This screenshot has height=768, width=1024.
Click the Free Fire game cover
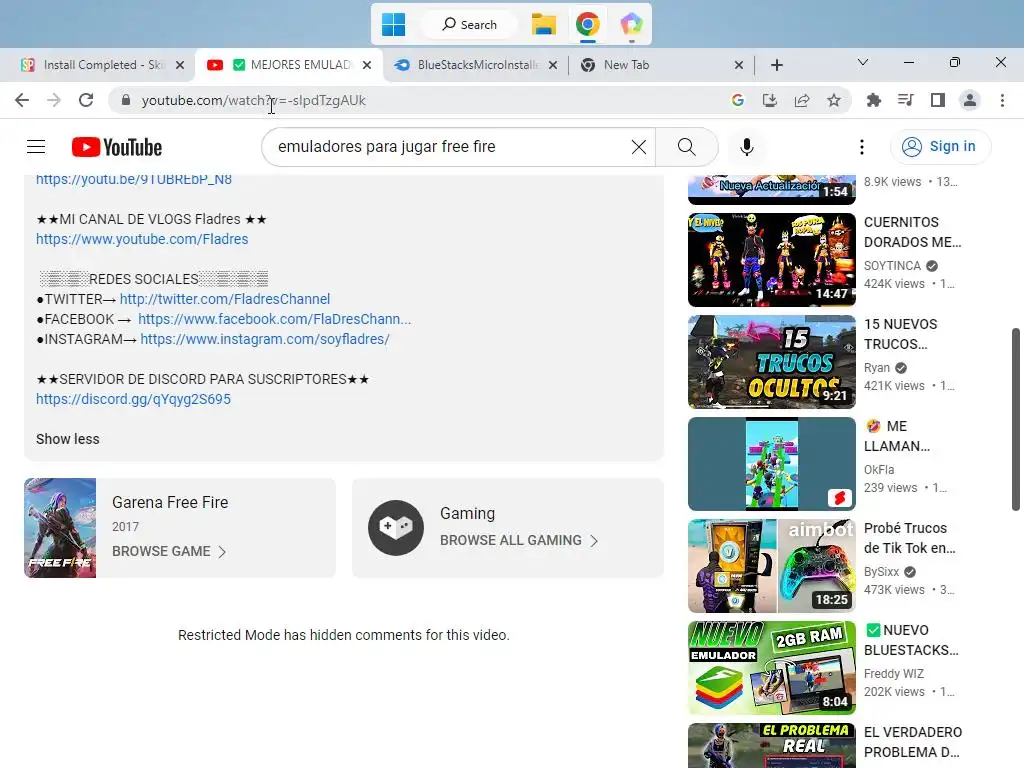(60, 528)
